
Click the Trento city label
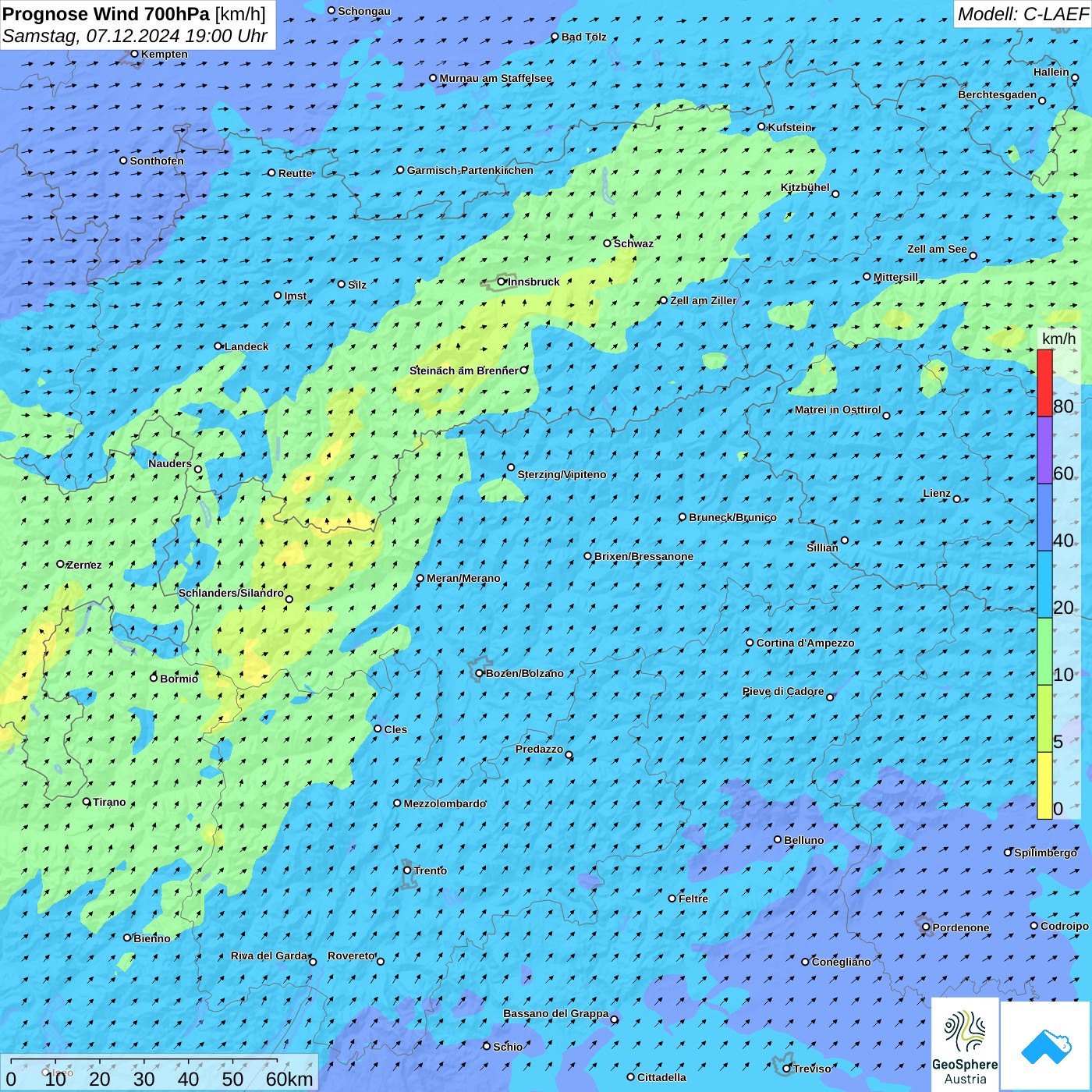431,870
